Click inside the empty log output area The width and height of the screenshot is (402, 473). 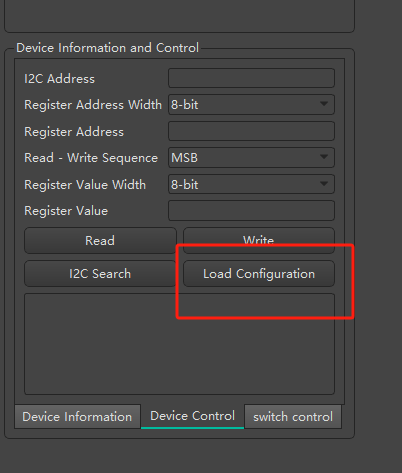pos(179,344)
